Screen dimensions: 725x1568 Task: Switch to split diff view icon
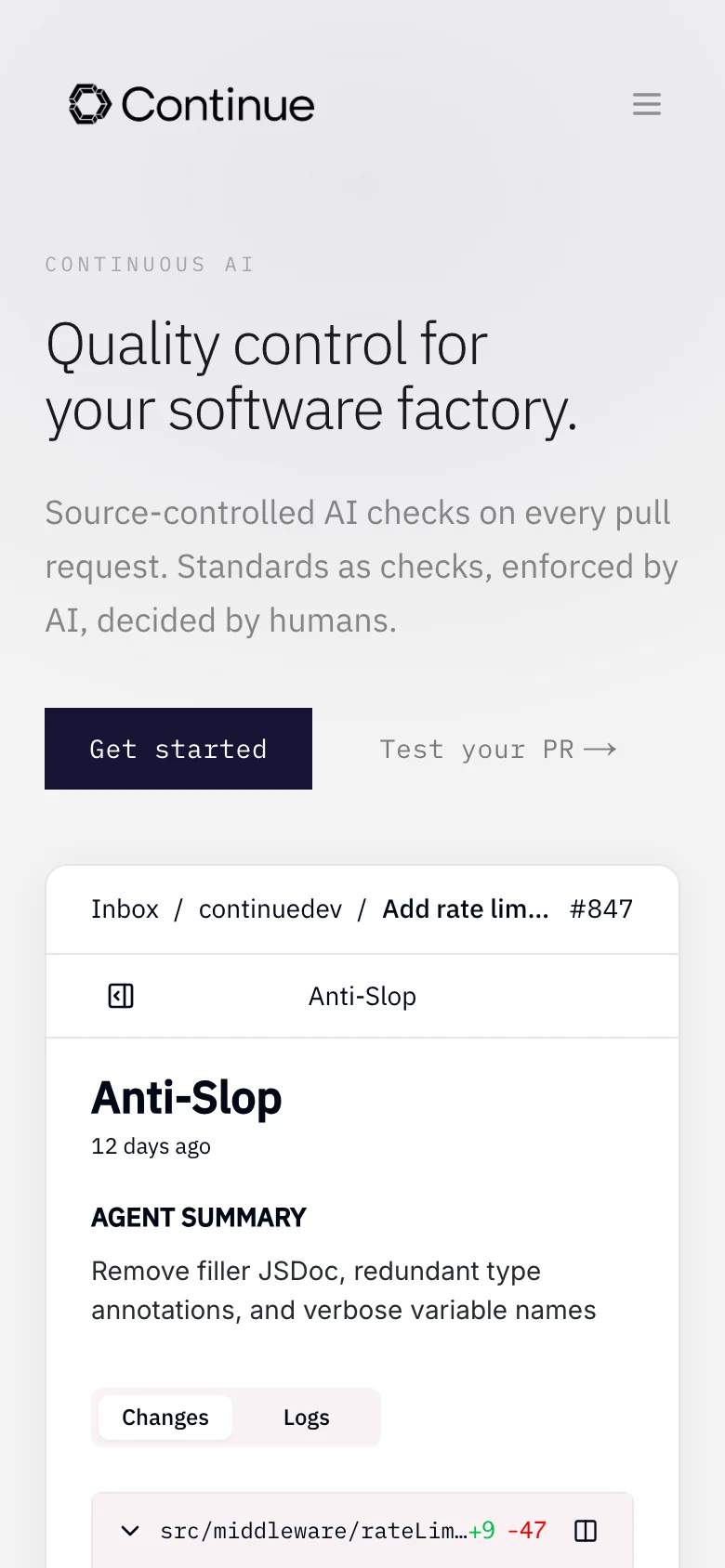pyautogui.click(x=586, y=1531)
